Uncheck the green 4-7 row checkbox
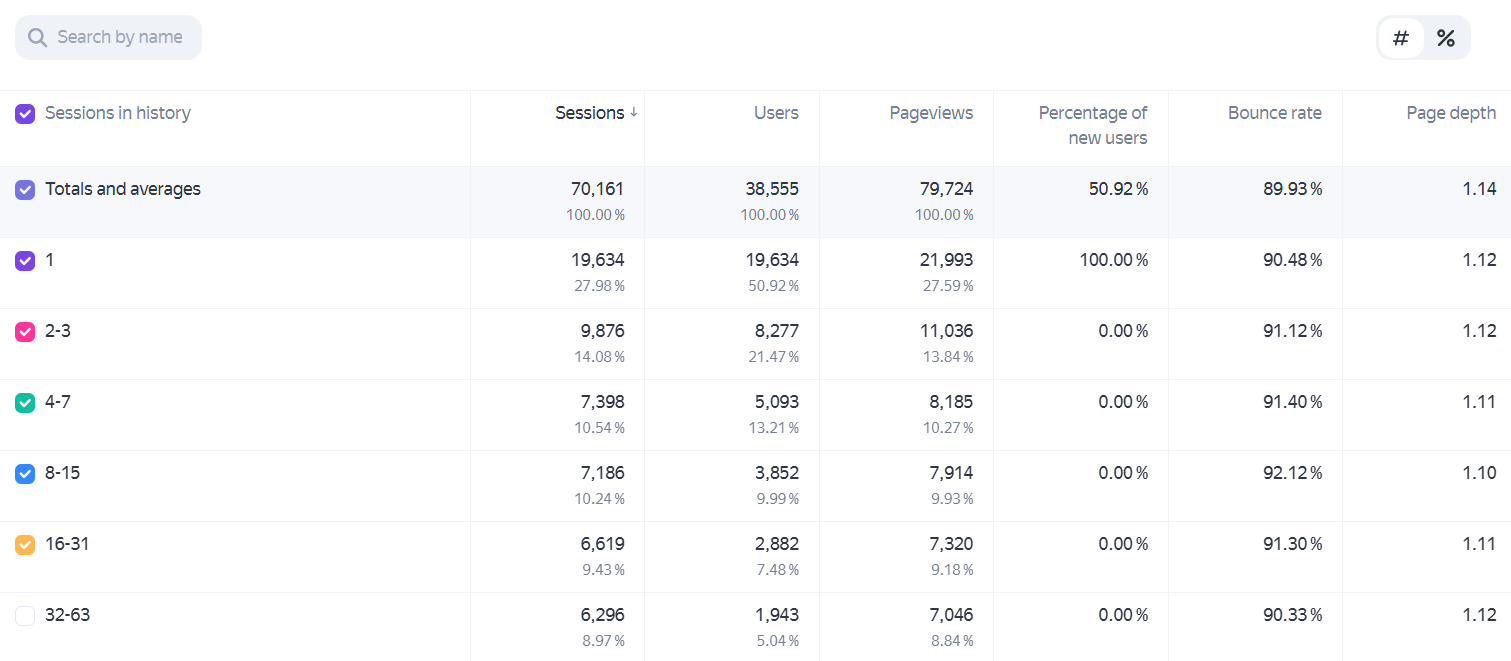Image resolution: width=1511 pixels, height=661 pixels. pyautogui.click(x=25, y=403)
